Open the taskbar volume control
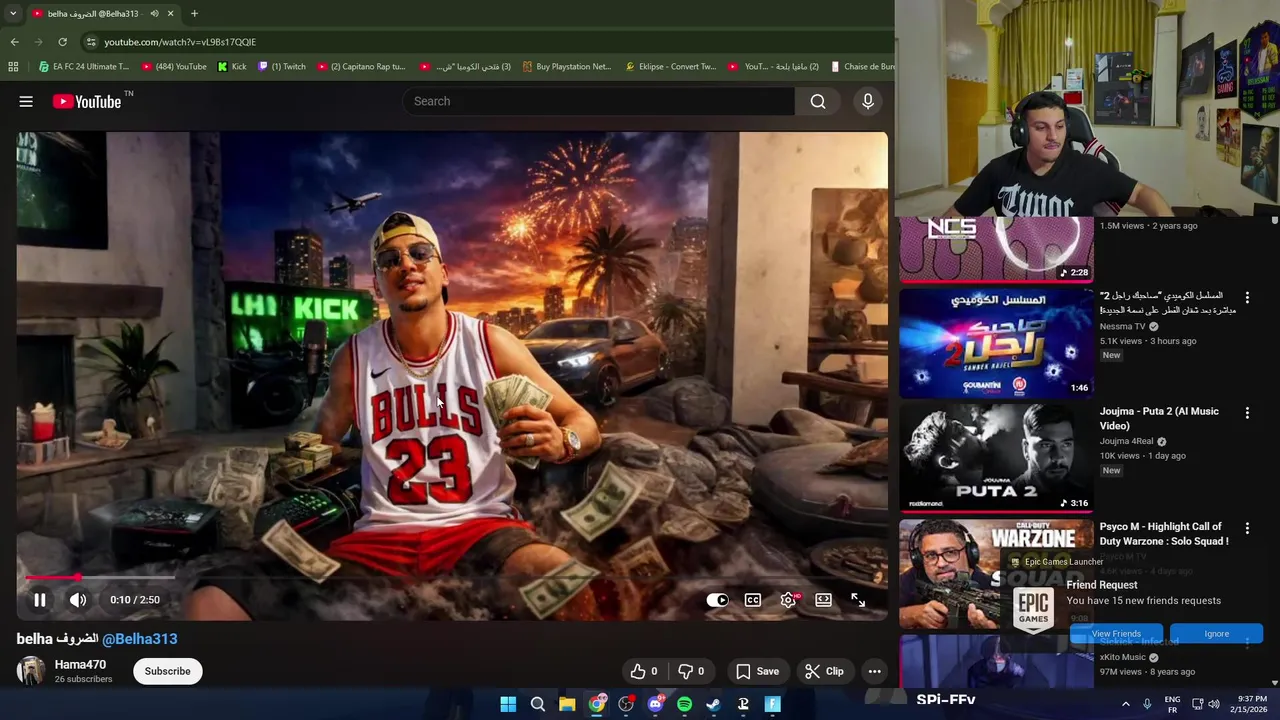The width and height of the screenshot is (1280, 720). tap(1214, 704)
